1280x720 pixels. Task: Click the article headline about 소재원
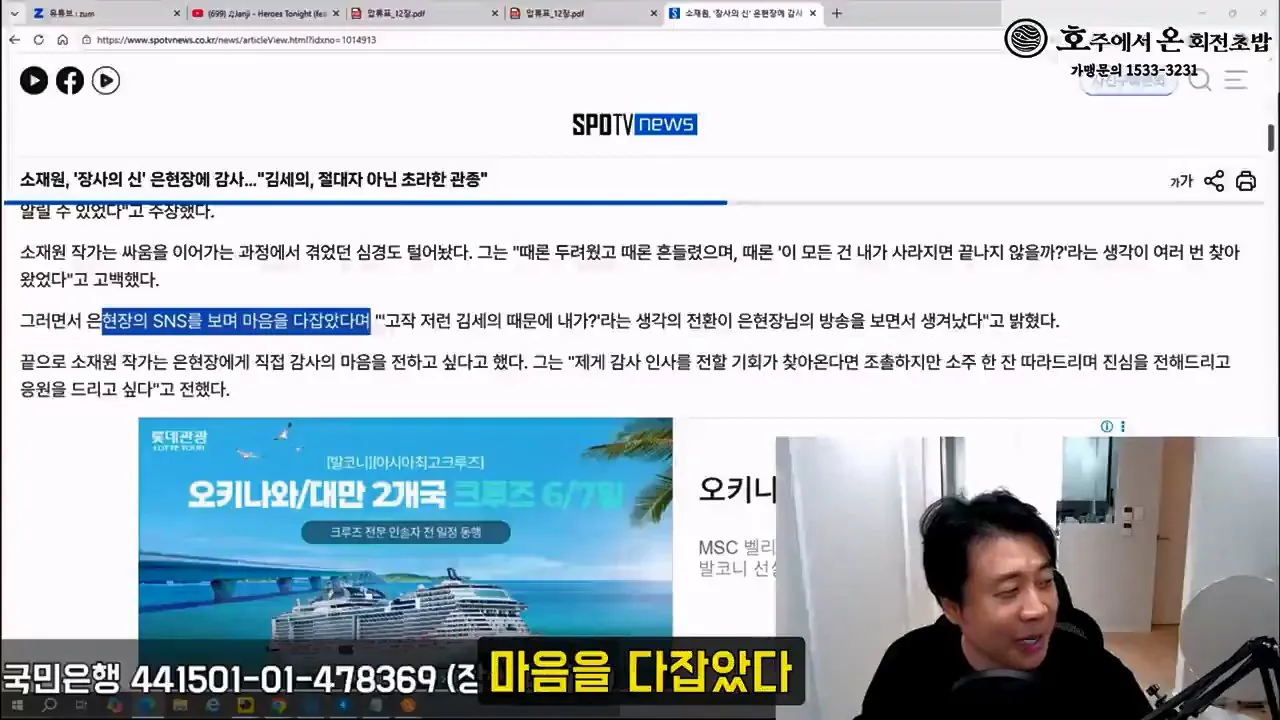(x=254, y=180)
